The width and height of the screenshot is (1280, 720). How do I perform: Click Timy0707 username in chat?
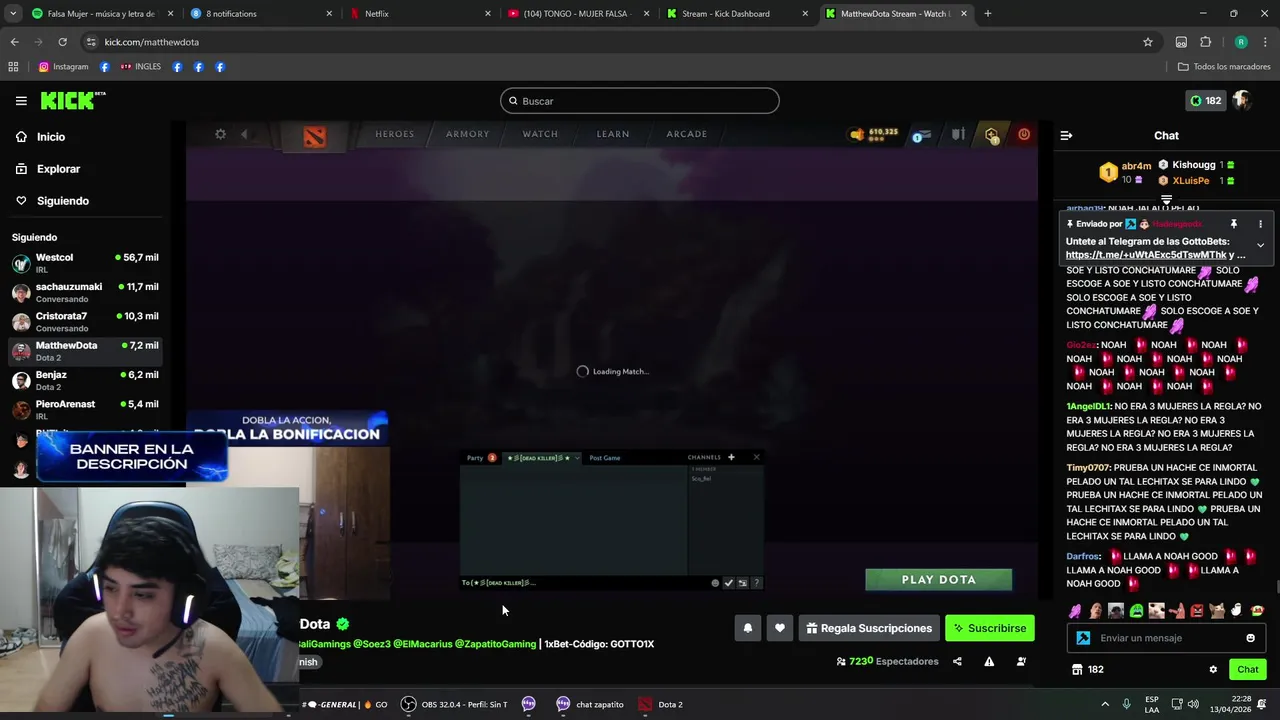(x=1087, y=468)
